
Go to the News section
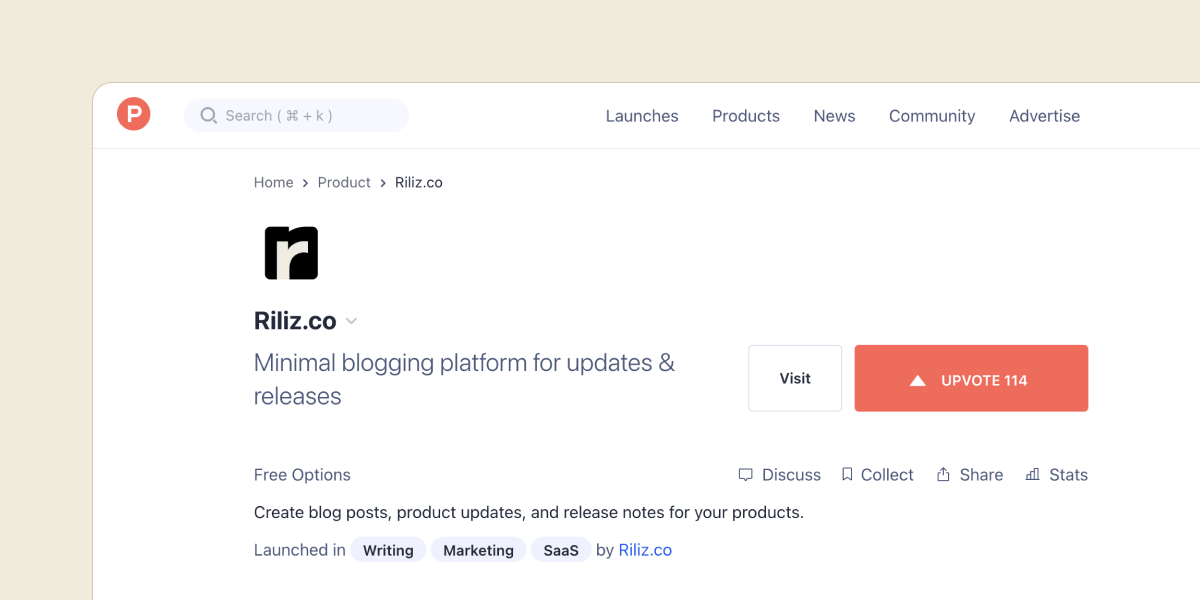click(834, 116)
